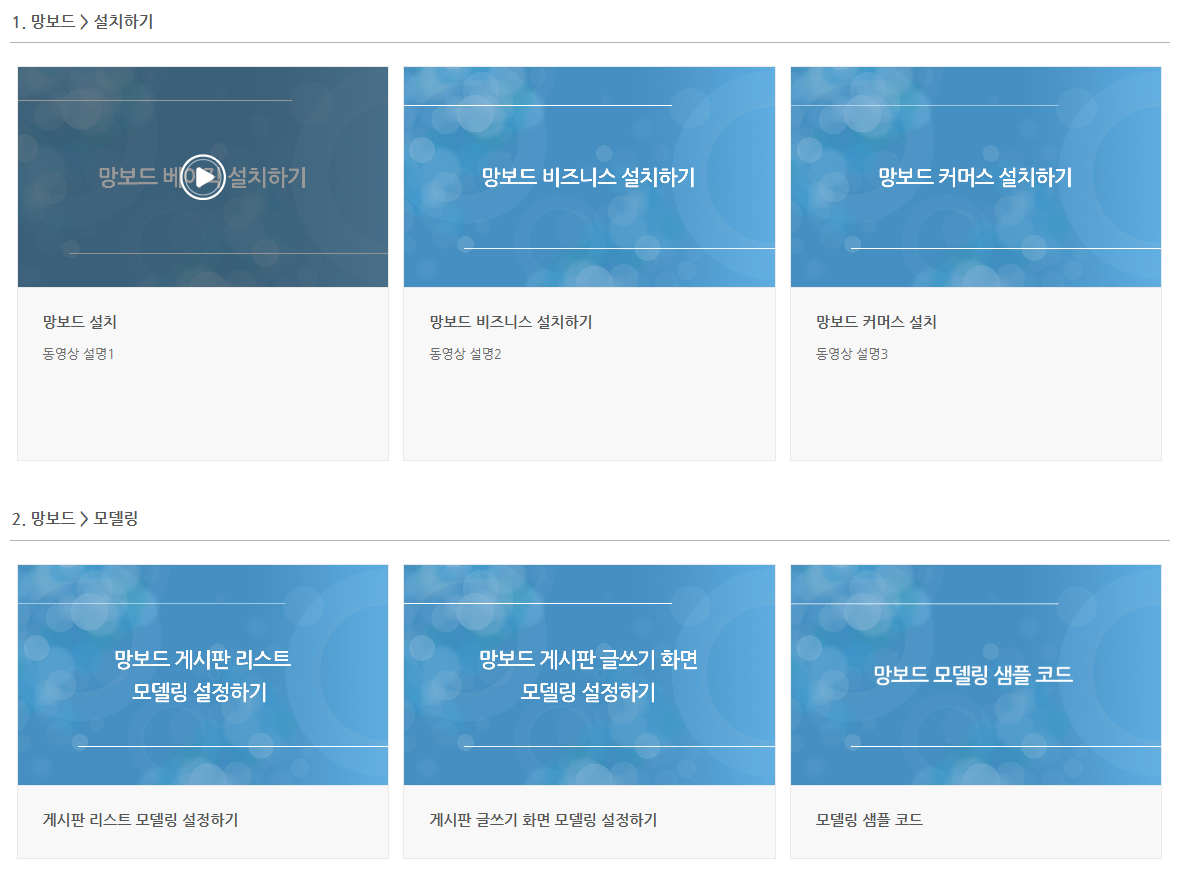The width and height of the screenshot is (1180, 870).
Task: Open the 망보드 게시판 글쓰기 화면 모델링 설정하기 thumbnail
Action: 589,674
